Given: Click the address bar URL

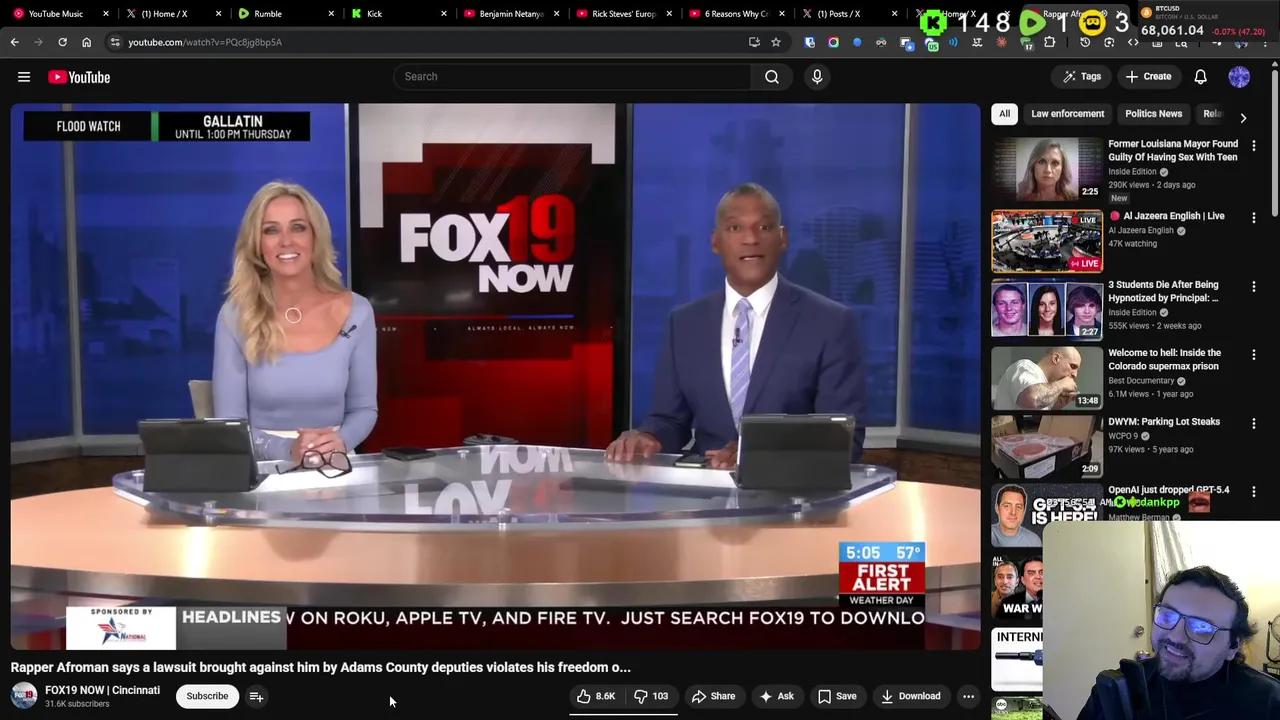Looking at the screenshot, I should (x=205, y=42).
